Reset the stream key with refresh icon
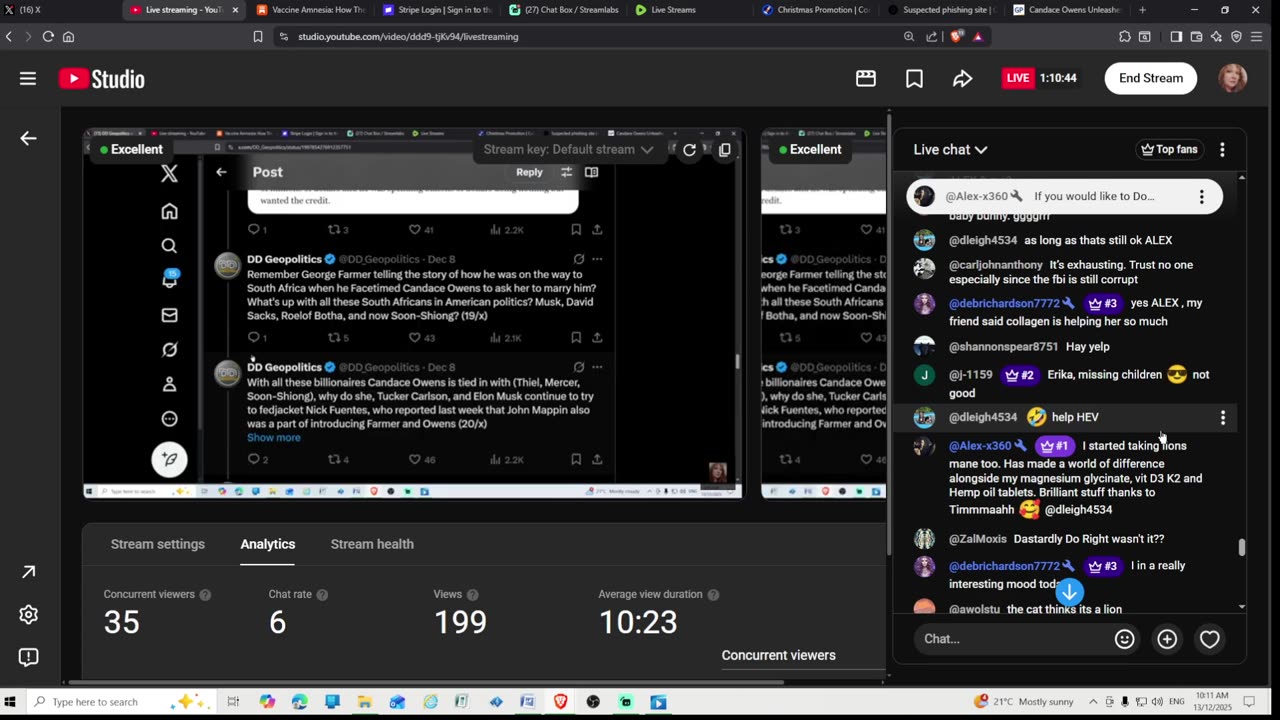The height and width of the screenshot is (720, 1280). pos(689,150)
